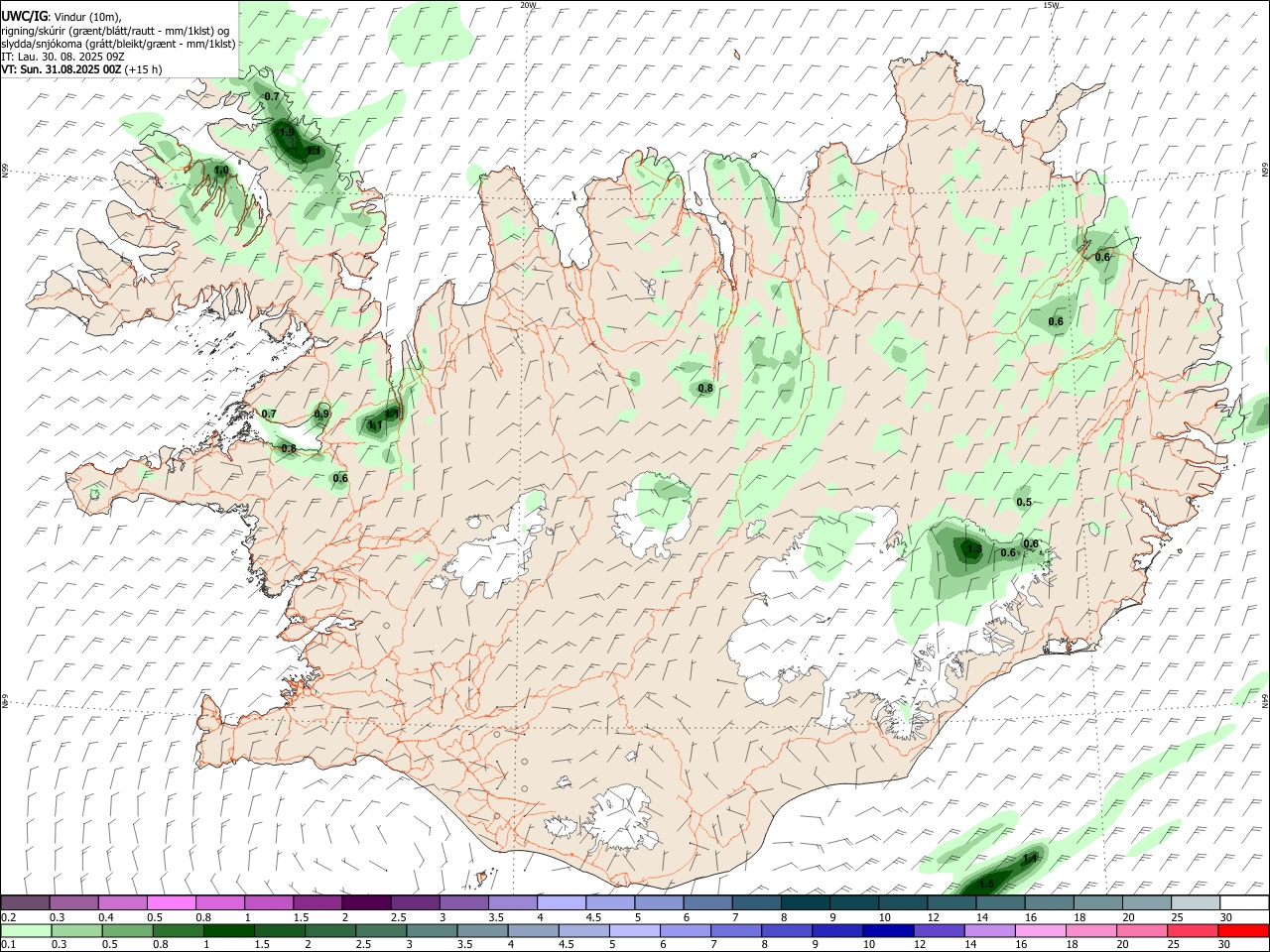Select lower legend swatch between 7 and 8
The width and height of the screenshot is (1270, 952).
(x=736, y=930)
